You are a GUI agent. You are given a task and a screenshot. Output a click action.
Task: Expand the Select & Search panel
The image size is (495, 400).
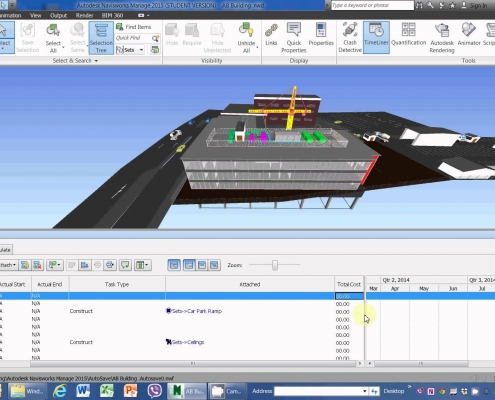pyautogui.click(x=75, y=61)
